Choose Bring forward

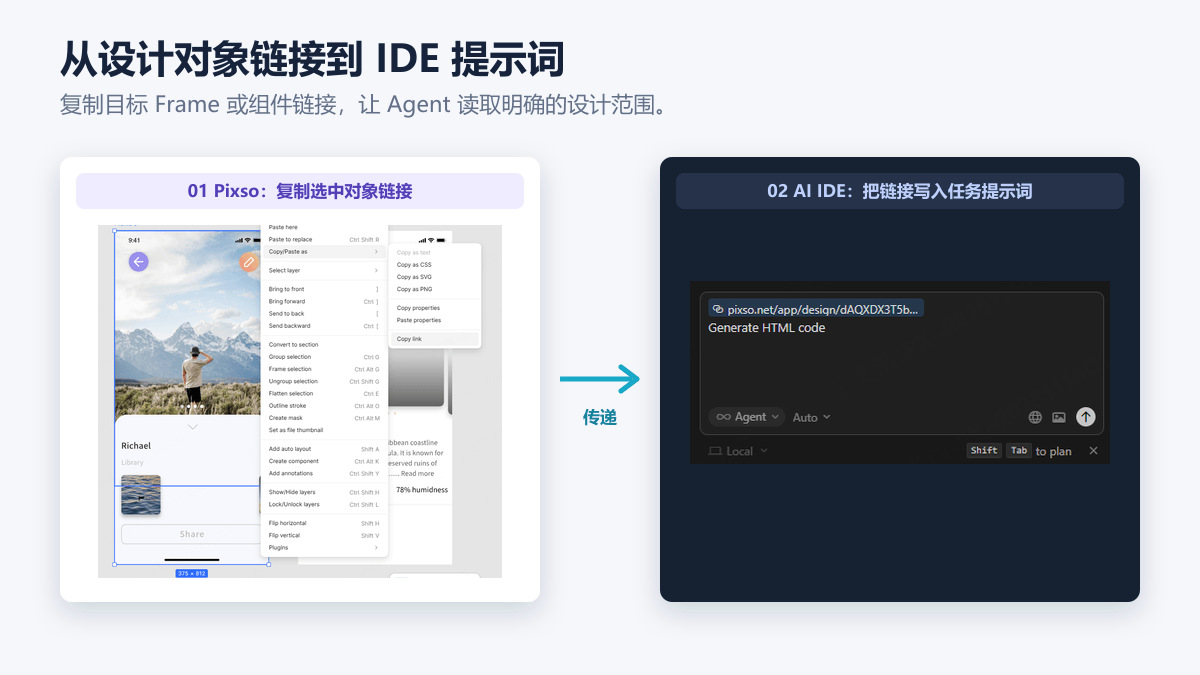coord(324,301)
